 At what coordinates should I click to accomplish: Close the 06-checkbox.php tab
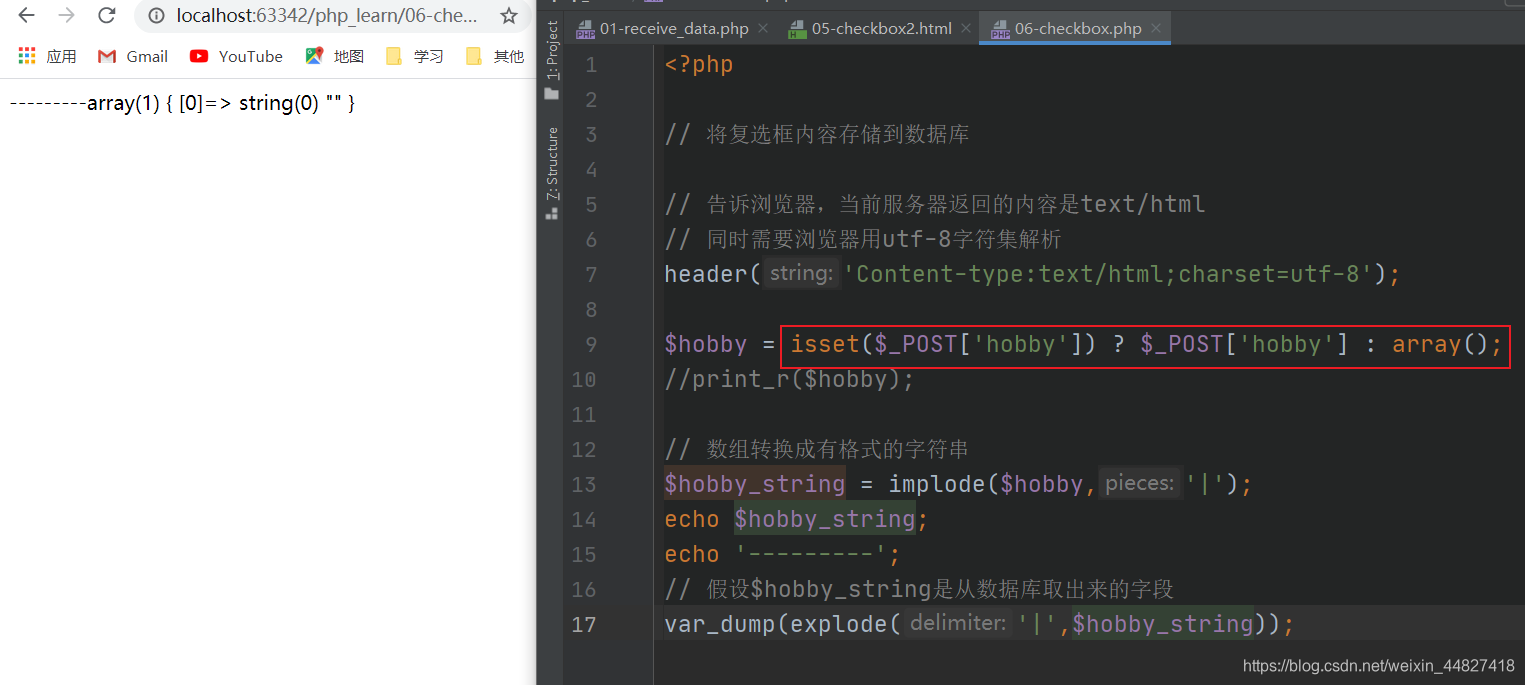[1156, 29]
